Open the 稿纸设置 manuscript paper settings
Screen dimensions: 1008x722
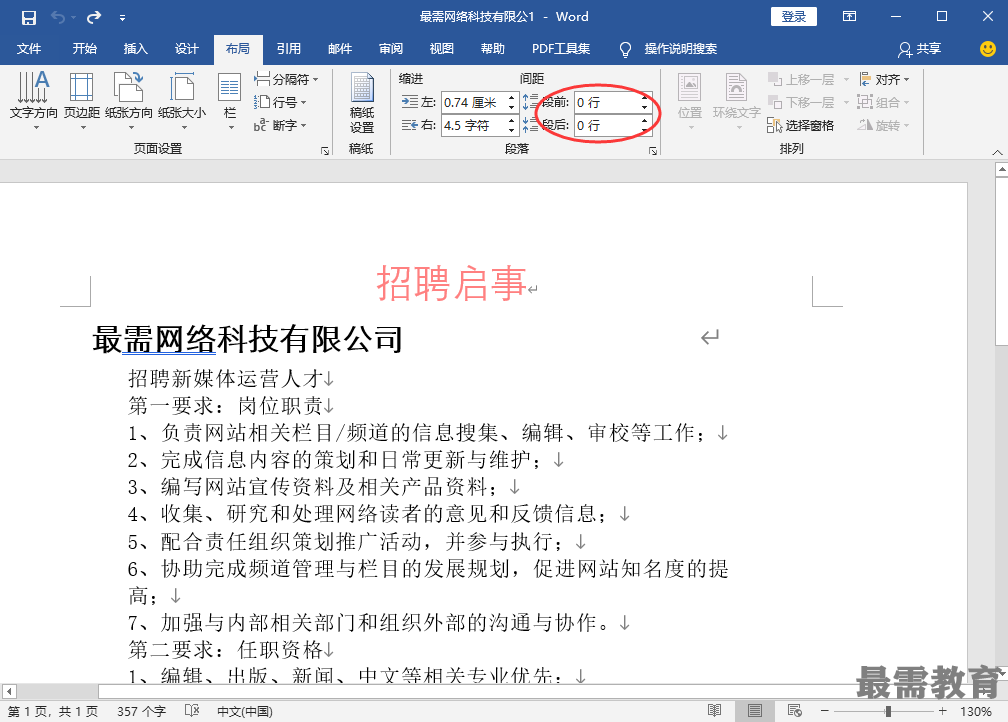coord(361,103)
